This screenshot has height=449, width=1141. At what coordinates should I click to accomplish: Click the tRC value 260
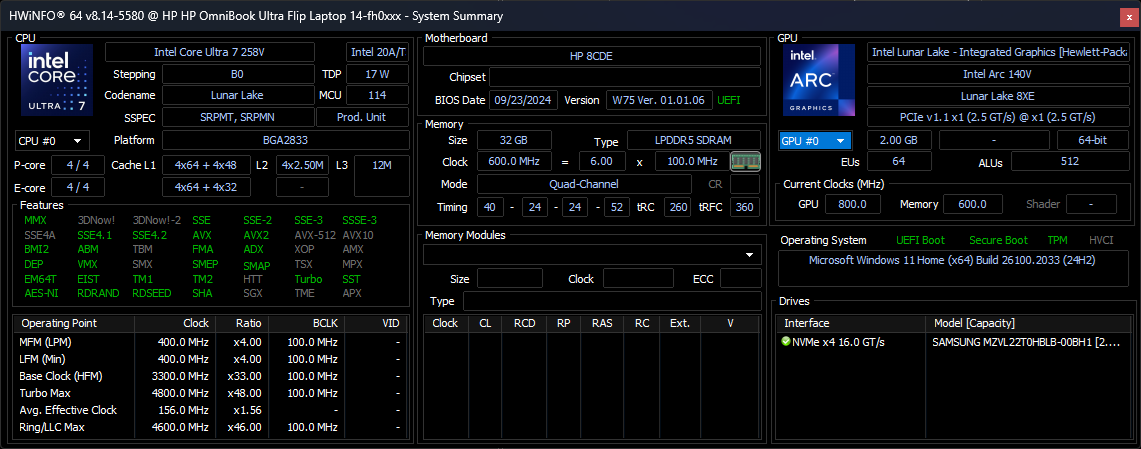tap(678, 207)
